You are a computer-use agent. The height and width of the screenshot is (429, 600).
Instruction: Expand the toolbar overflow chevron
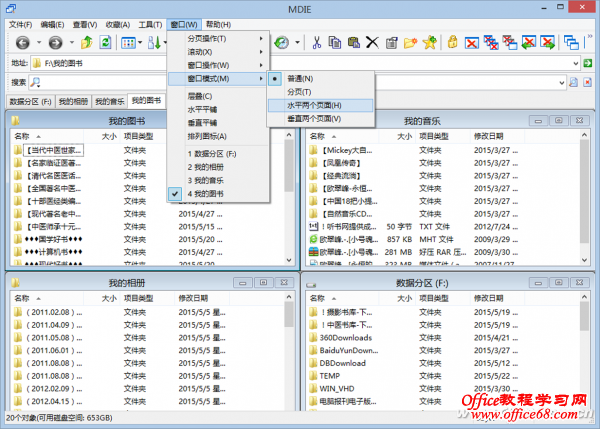click(590, 37)
